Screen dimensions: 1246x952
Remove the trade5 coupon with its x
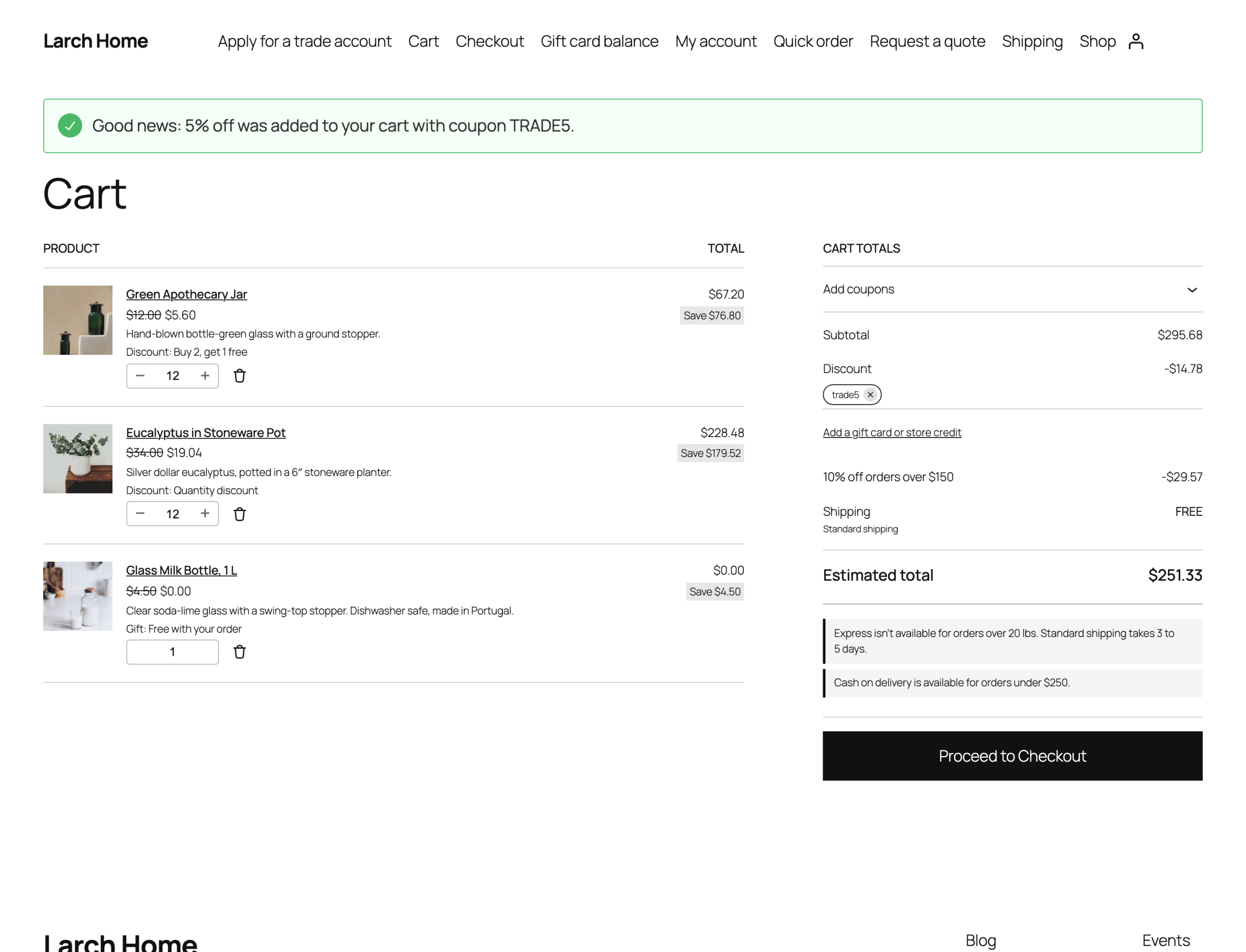[870, 394]
